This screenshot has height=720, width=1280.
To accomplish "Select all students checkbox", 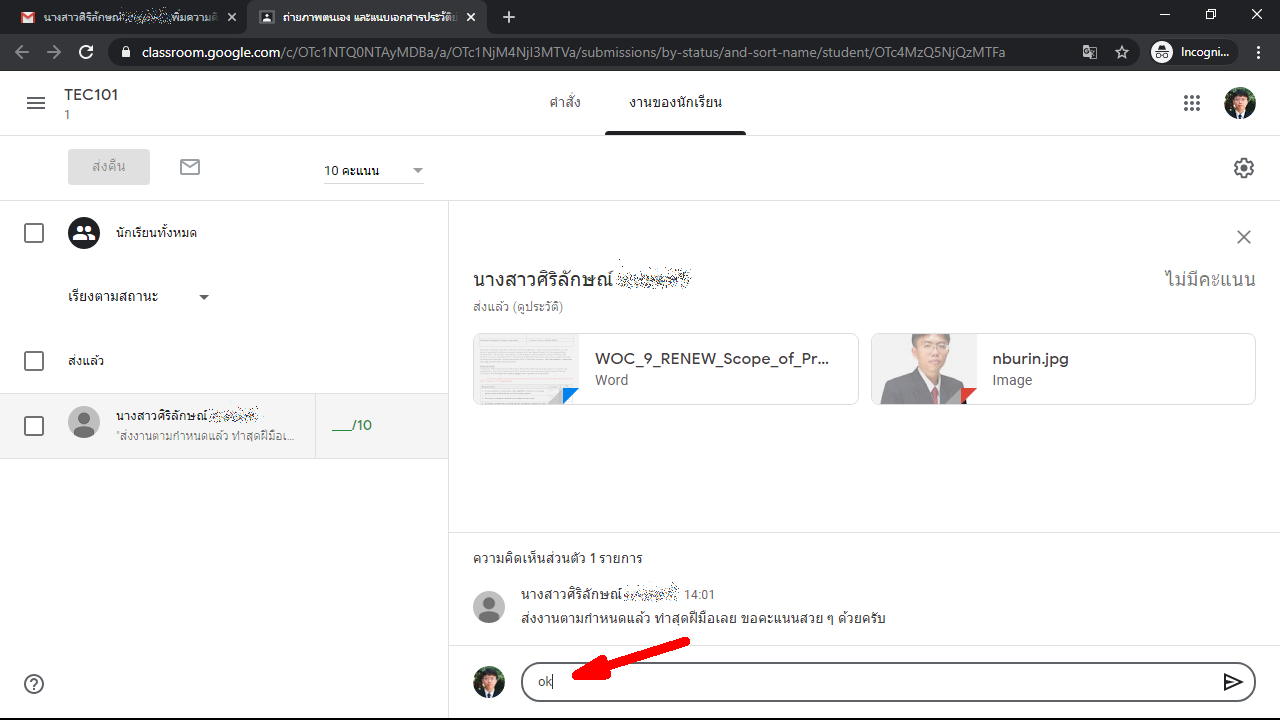I will [x=34, y=233].
